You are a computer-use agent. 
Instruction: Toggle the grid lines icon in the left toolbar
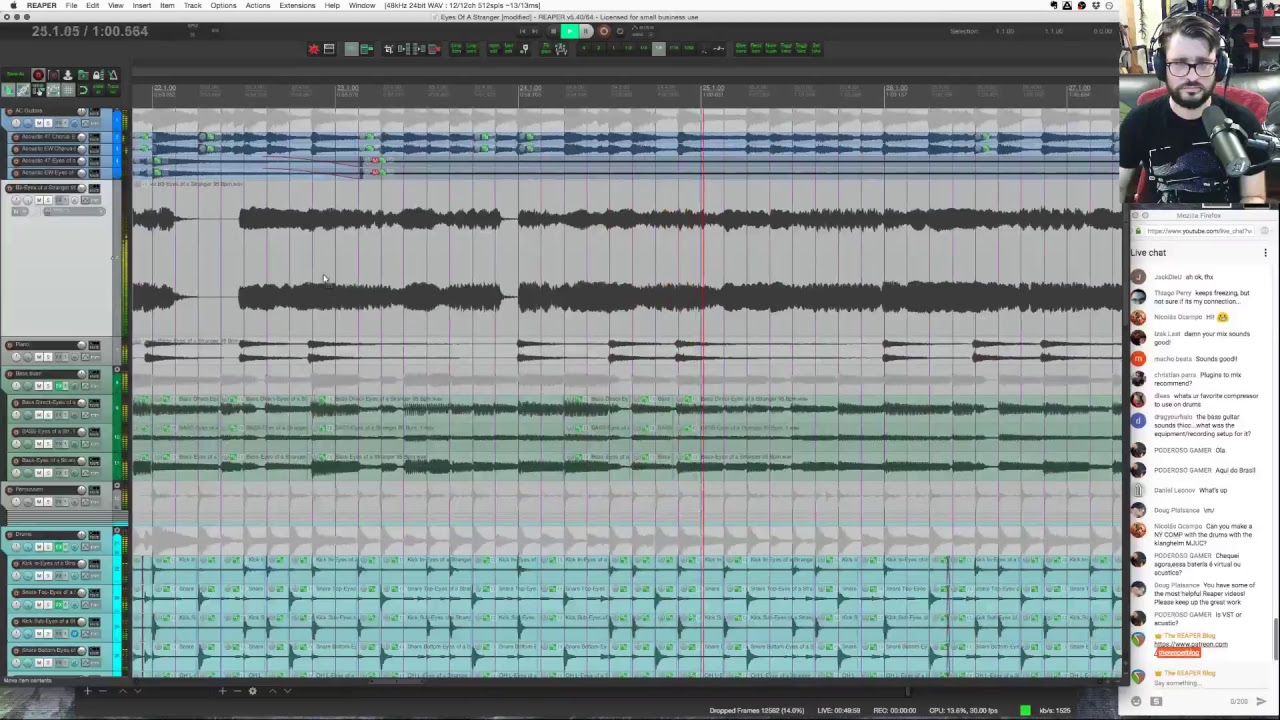68,90
